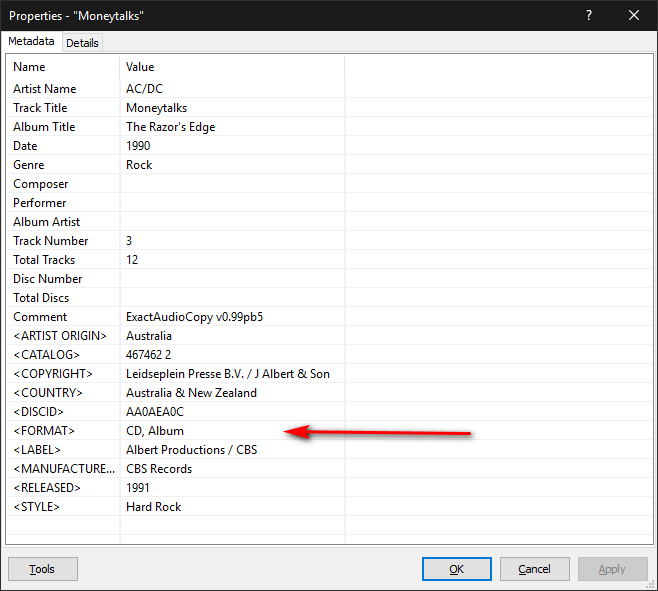
Task: Cancel the Properties dialog
Action: pyautogui.click(x=534, y=569)
